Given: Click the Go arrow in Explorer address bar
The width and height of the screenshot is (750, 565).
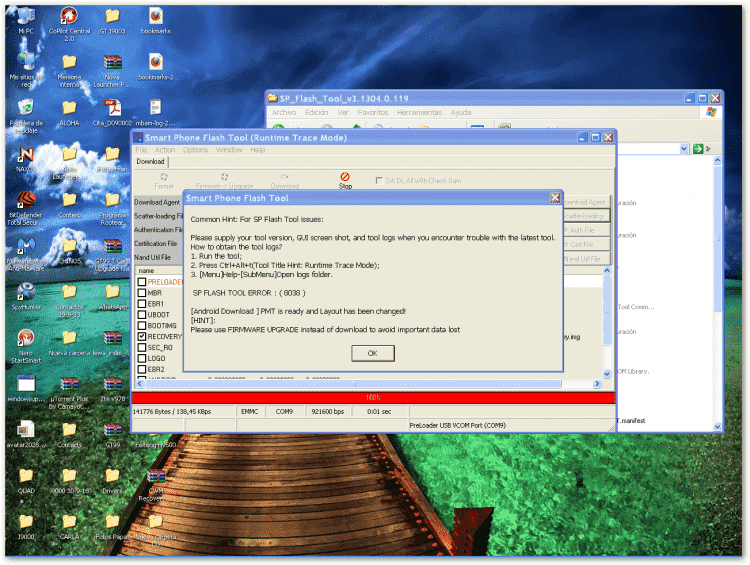Looking at the screenshot, I should click(698, 149).
